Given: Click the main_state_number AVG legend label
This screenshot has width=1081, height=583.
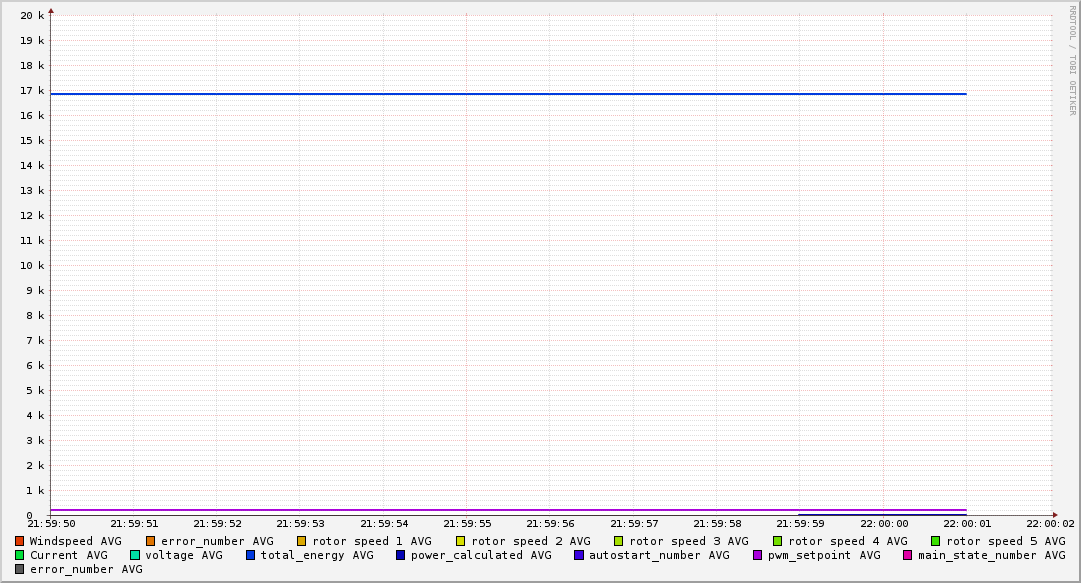Looking at the screenshot, I should 991,555.
